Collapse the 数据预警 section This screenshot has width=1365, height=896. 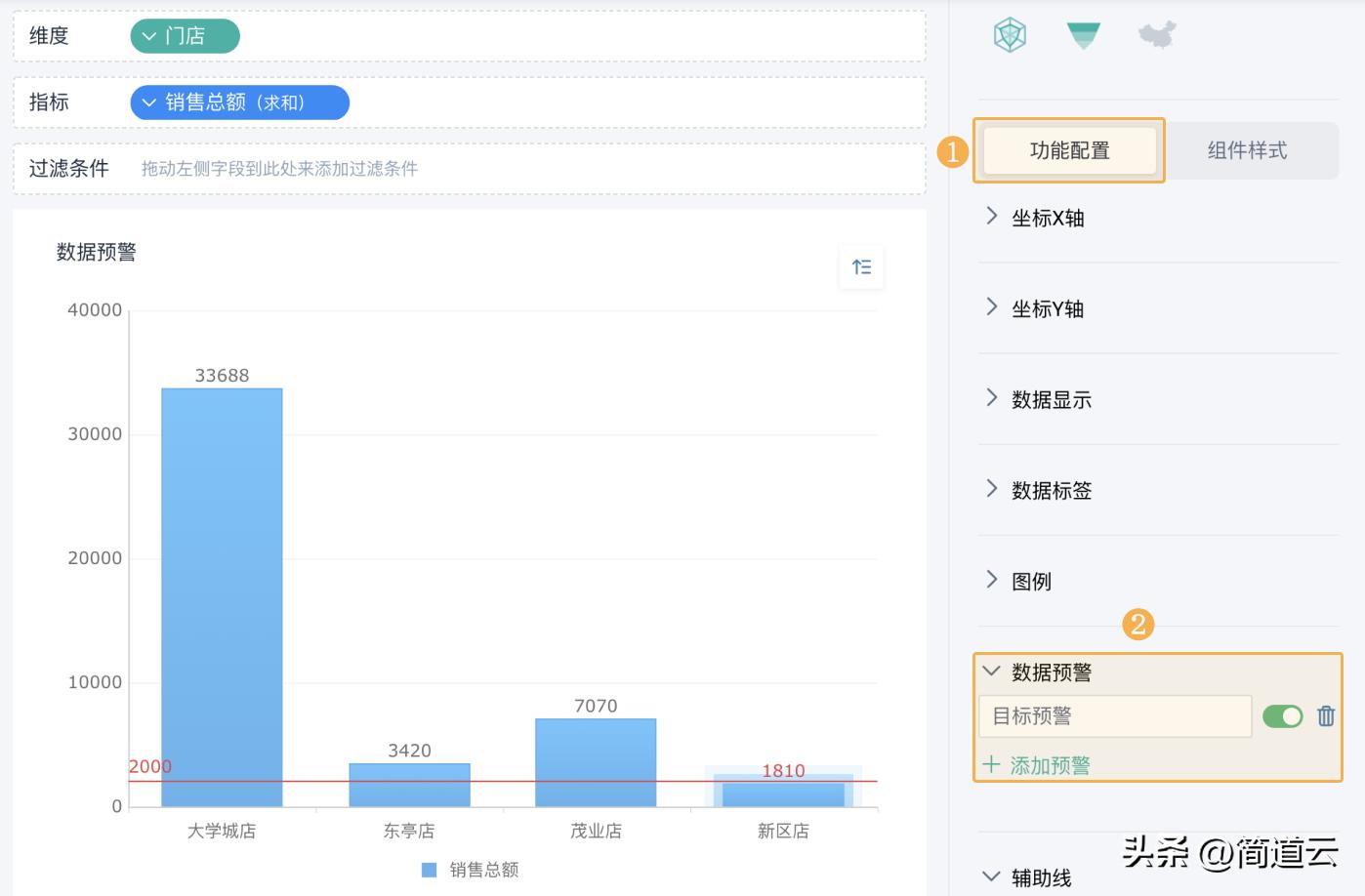[x=992, y=672]
